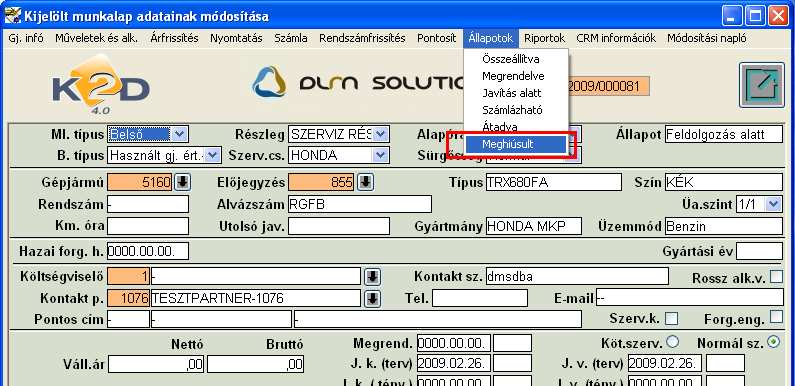Click the Km. óra input field

click(x=148, y=226)
